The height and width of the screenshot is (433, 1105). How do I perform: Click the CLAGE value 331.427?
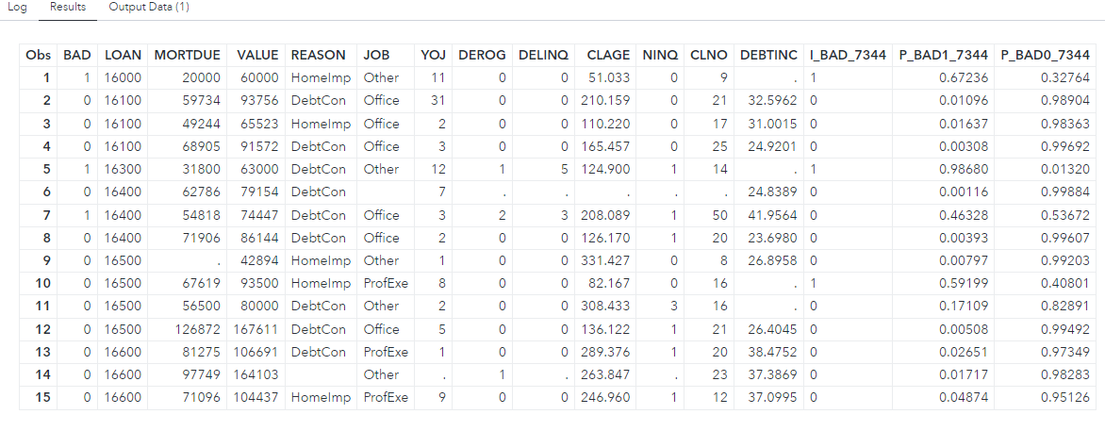pos(608,261)
